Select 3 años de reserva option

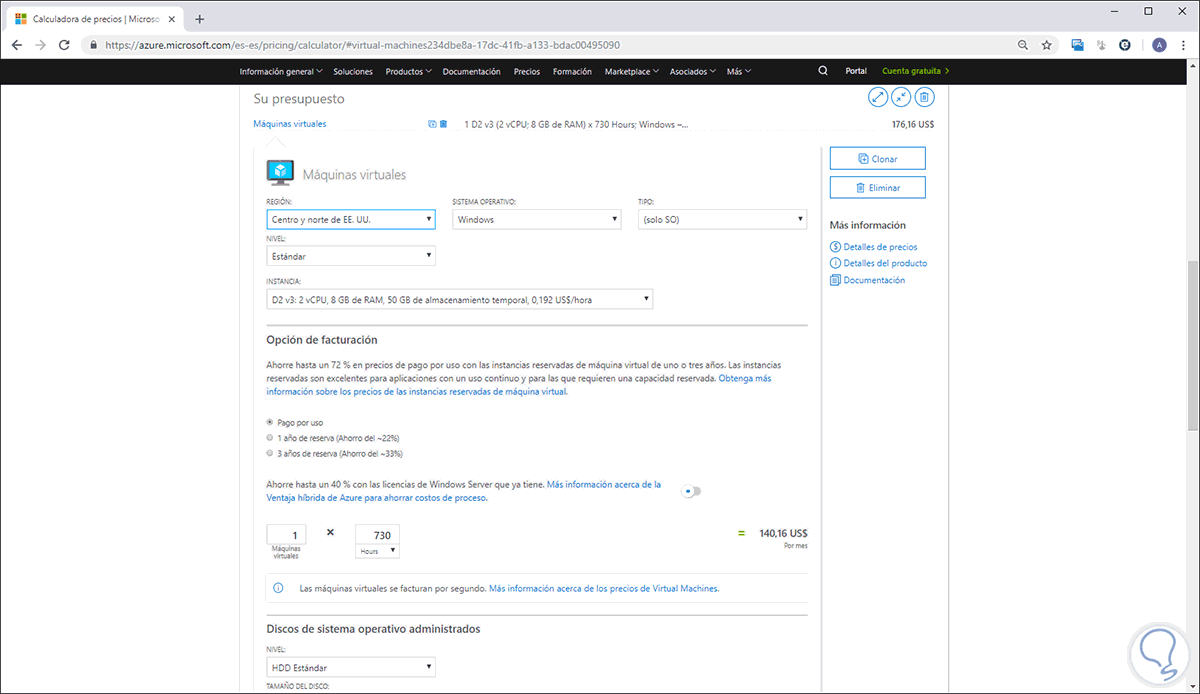[269, 453]
